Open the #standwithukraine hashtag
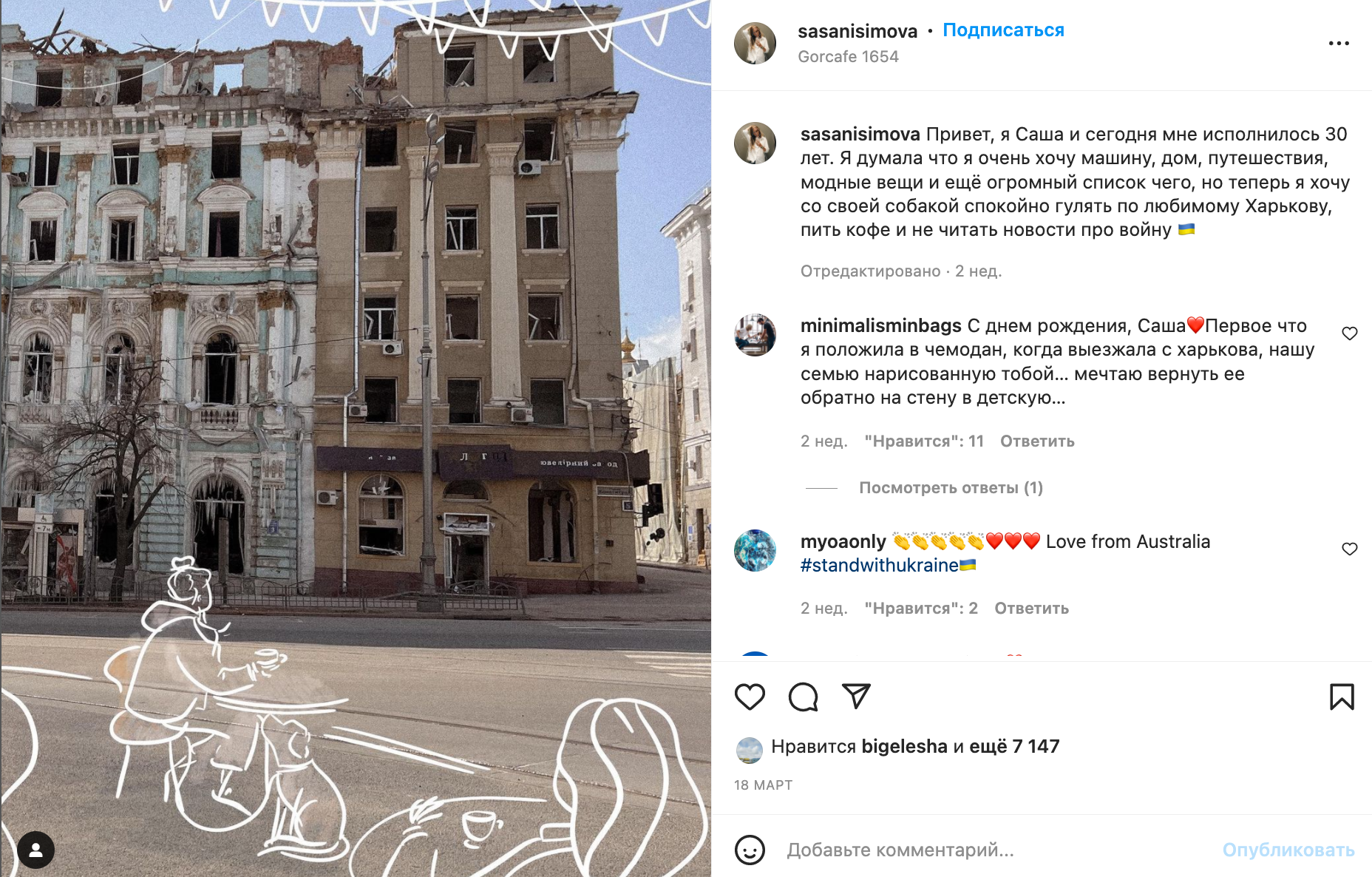The width and height of the screenshot is (1372, 877). pyautogui.click(x=879, y=566)
